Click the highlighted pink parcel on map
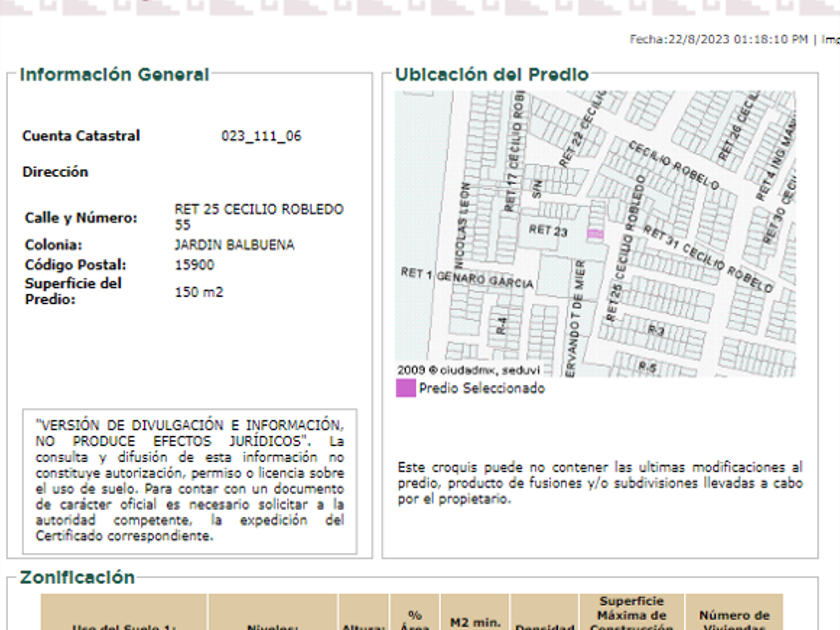 (594, 234)
